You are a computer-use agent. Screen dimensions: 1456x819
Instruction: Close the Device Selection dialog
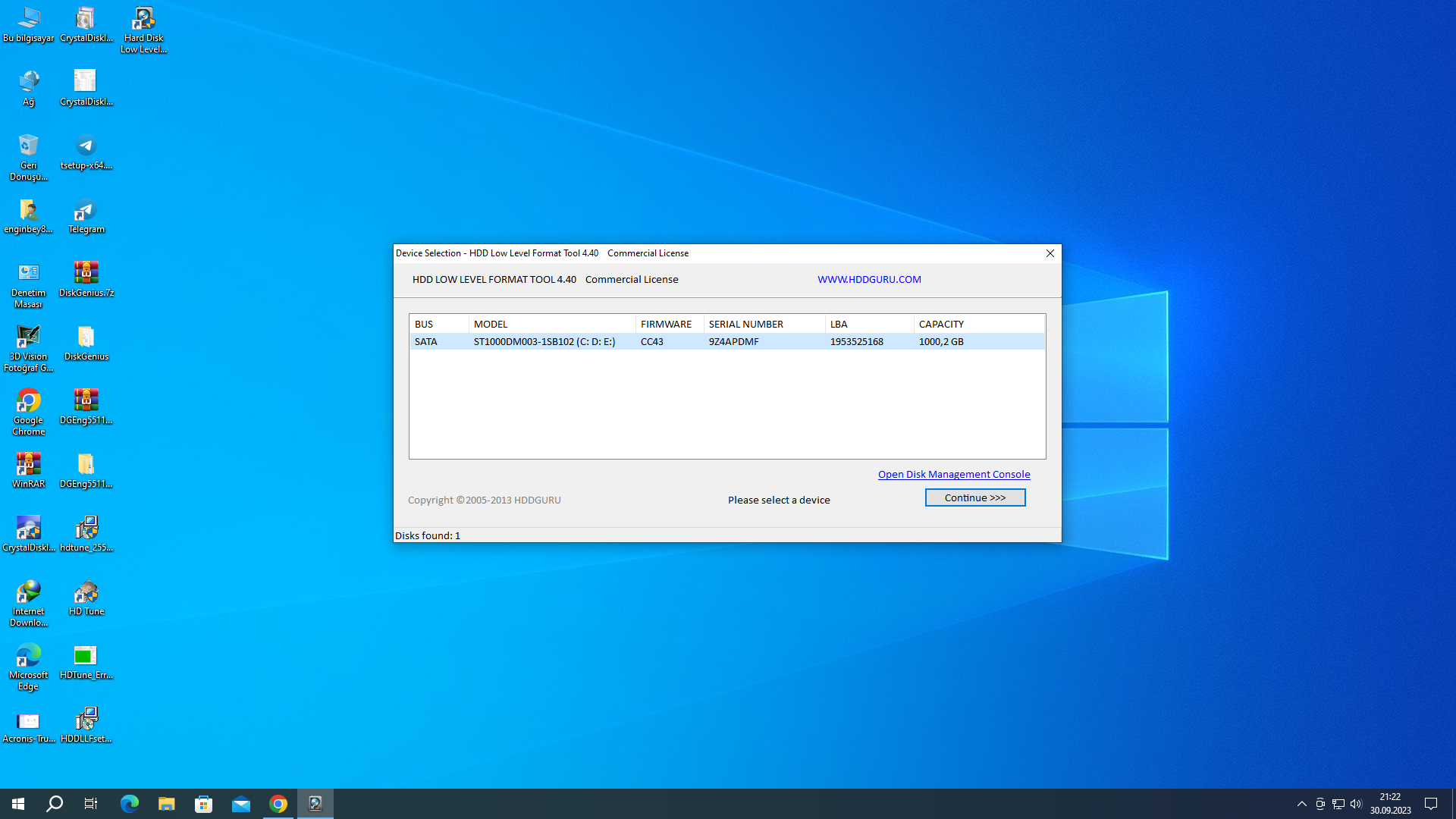point(1050,253)
